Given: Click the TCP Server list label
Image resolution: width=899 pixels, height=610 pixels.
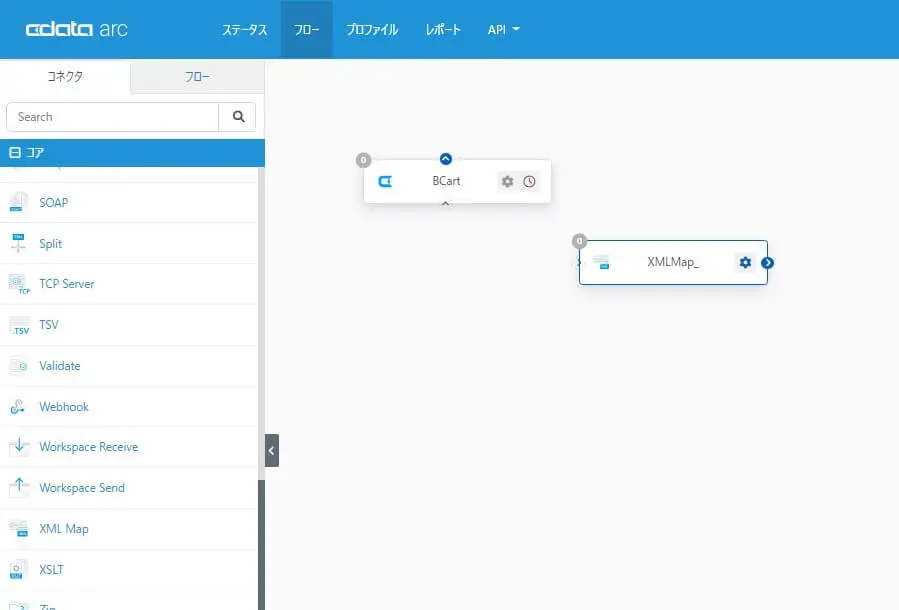Looking at the screenshot, I should click(x=67, y=284).
